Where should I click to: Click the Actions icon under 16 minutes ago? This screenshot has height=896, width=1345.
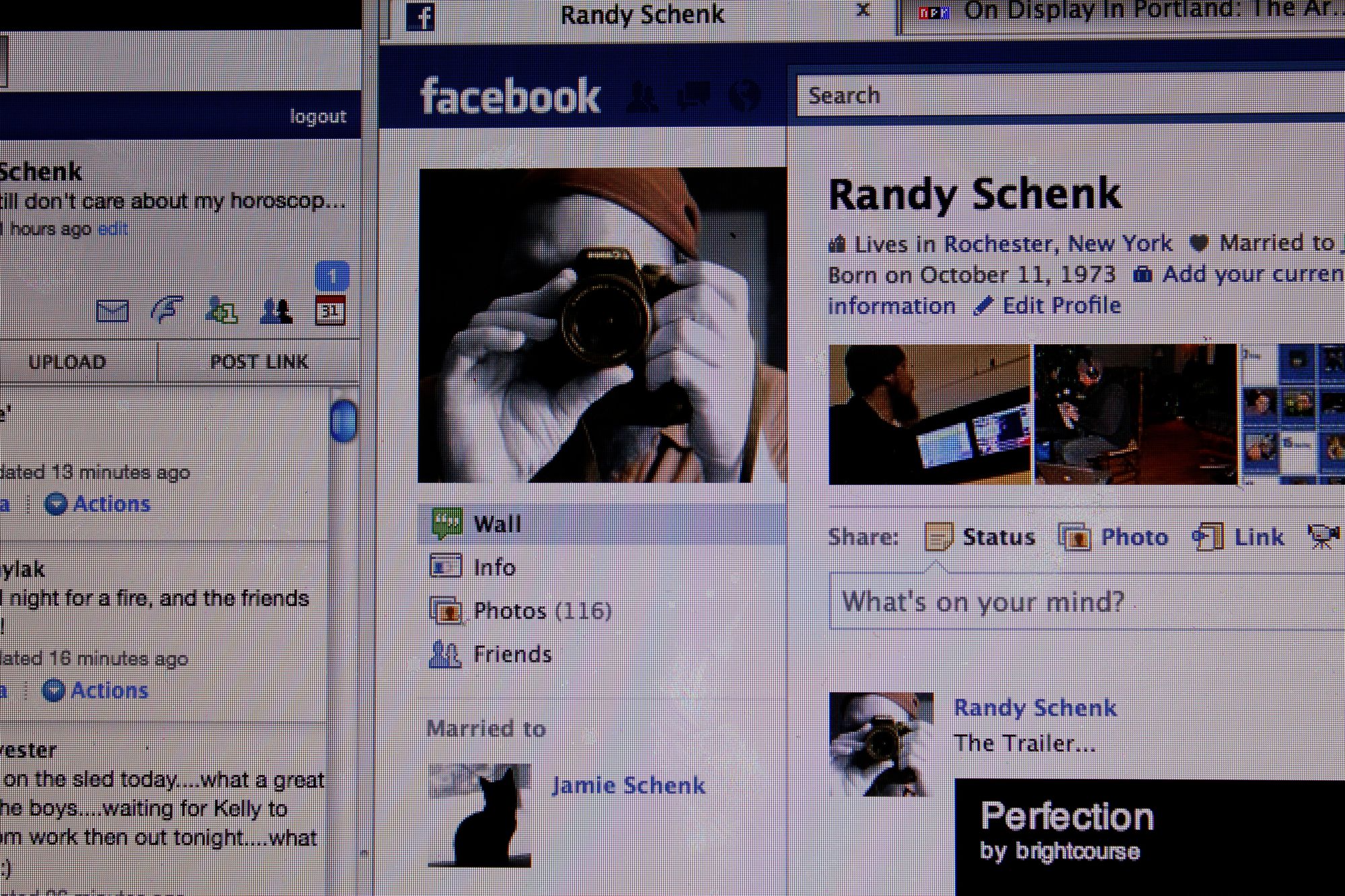click(54, 690)
